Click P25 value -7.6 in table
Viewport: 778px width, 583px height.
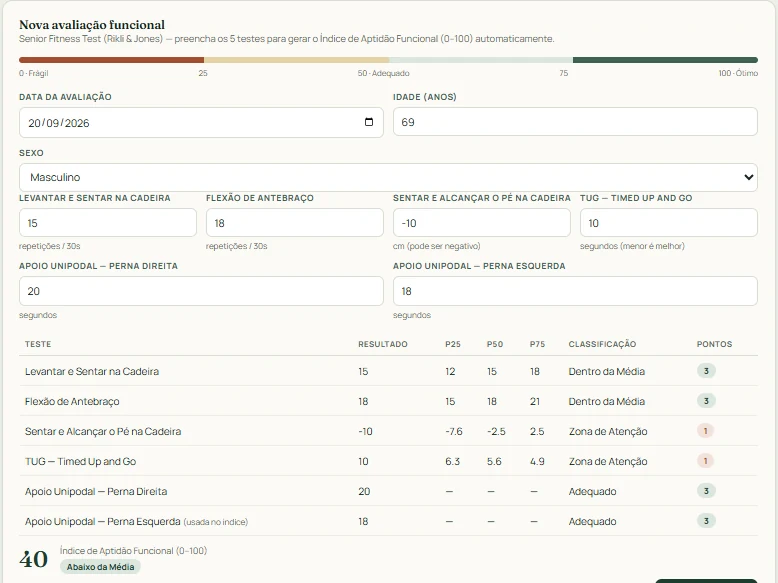pos(454,431)
